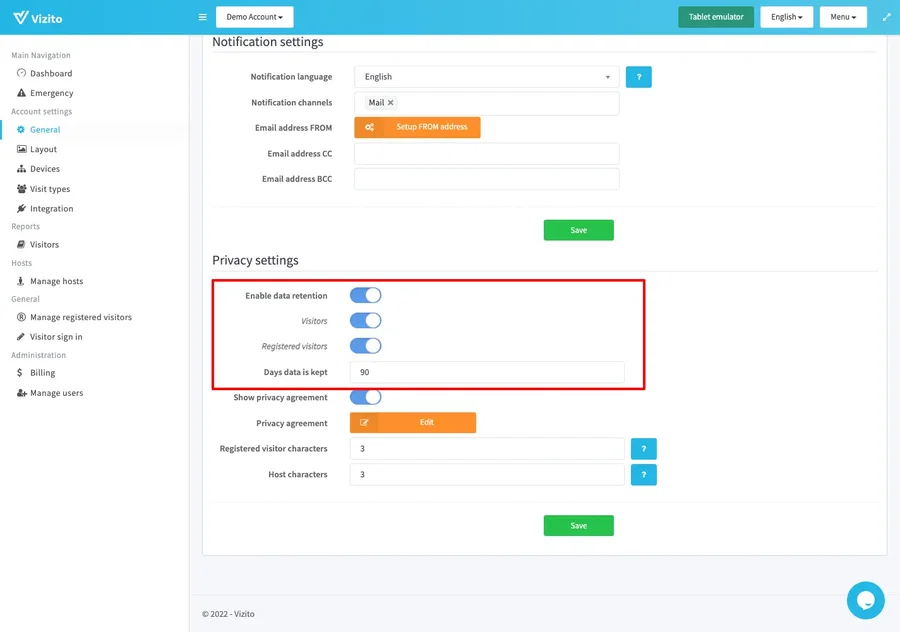Disable Show privacy agreement switch

click(x=365, y=397)
